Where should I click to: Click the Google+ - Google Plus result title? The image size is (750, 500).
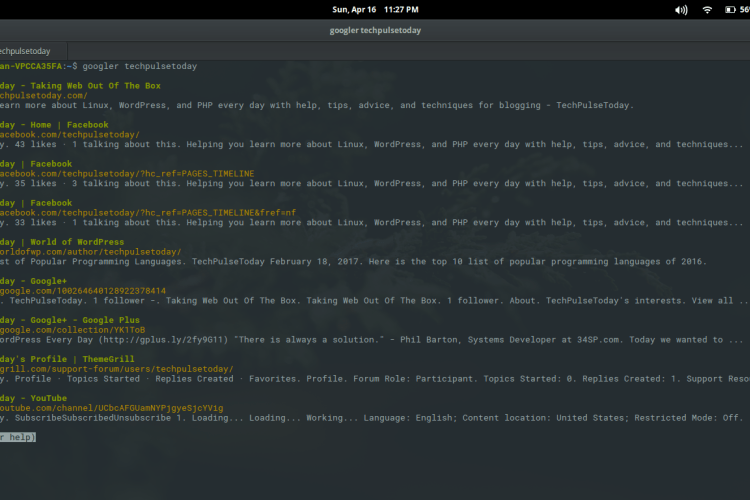(70, 320)
